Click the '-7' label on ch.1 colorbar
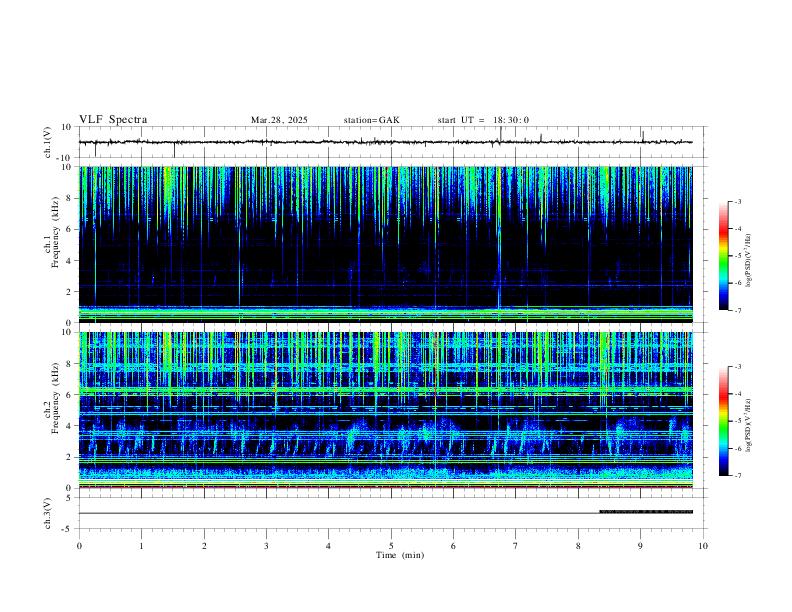Image resolution: width=792 pixels, height=612 pixels. pos(737,310)
